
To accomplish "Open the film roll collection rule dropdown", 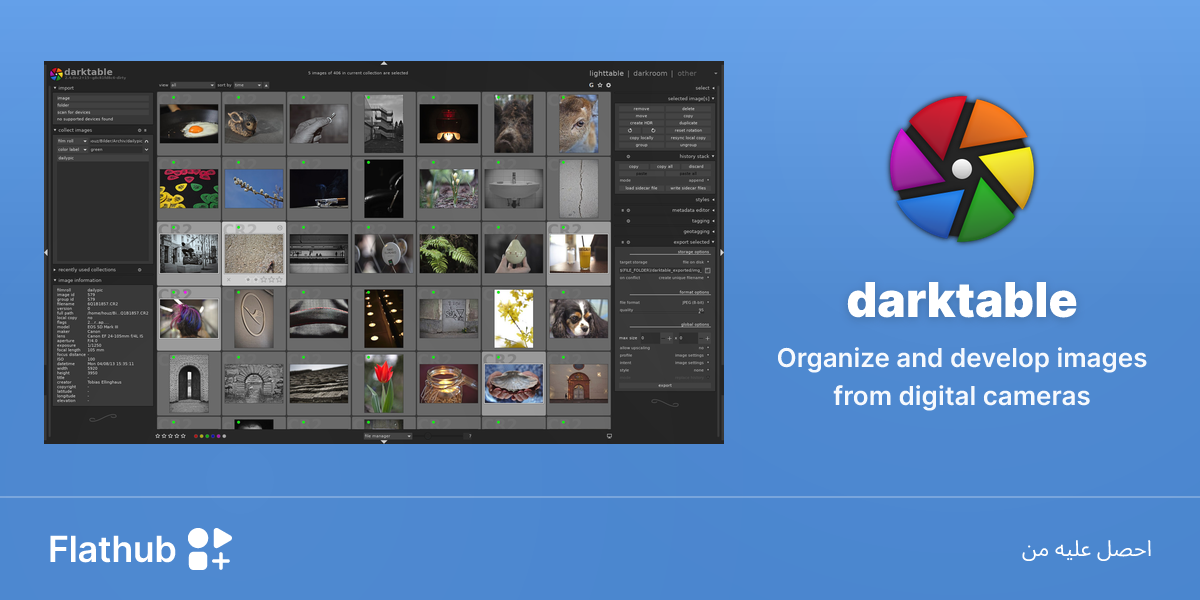I will [72, 141].
